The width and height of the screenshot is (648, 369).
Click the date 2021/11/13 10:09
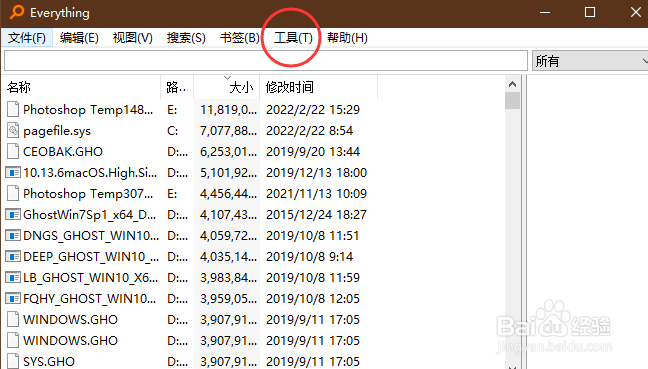tap(317, 193)
